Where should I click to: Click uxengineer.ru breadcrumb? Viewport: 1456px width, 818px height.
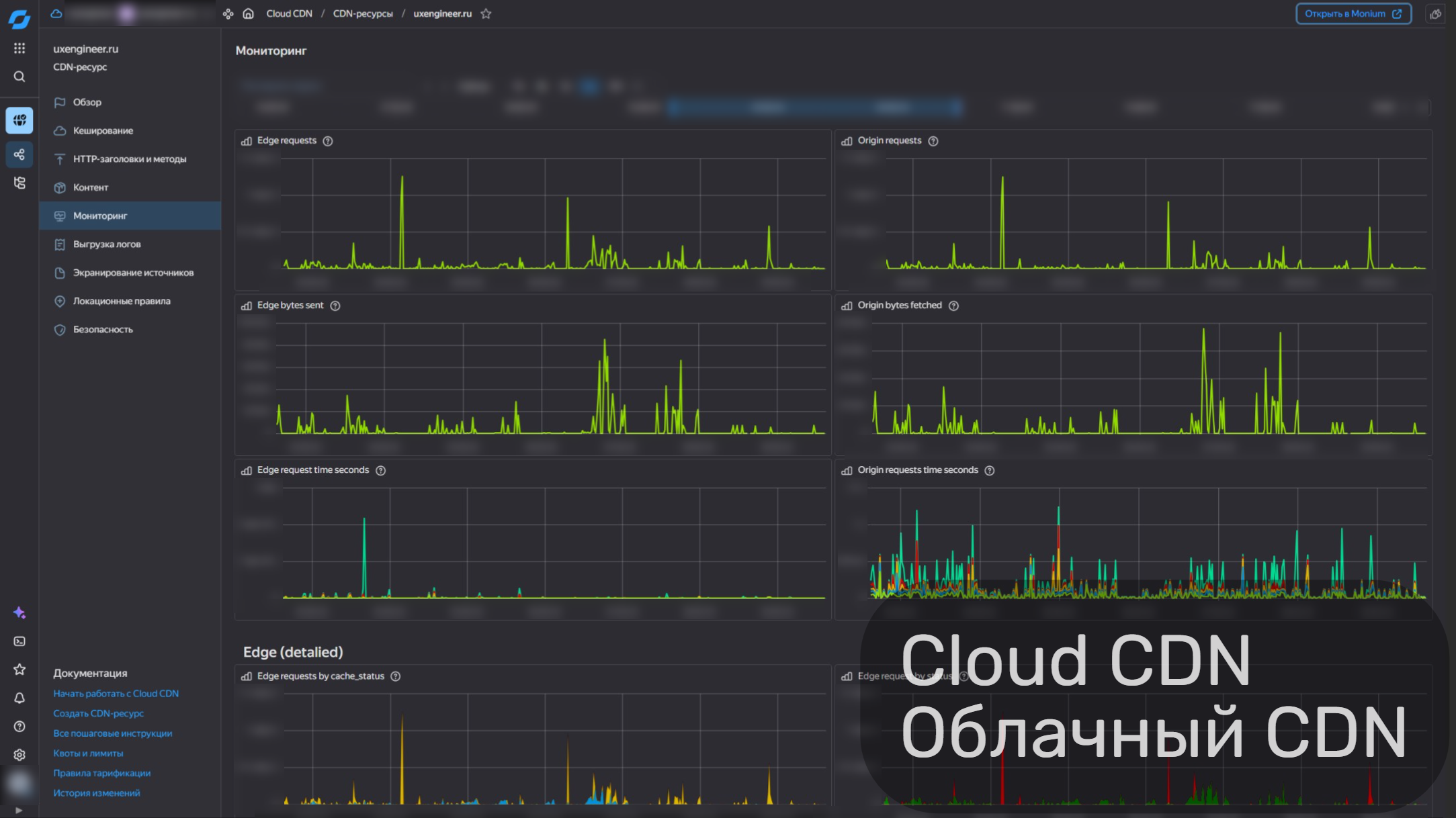[x=443, y=13]
